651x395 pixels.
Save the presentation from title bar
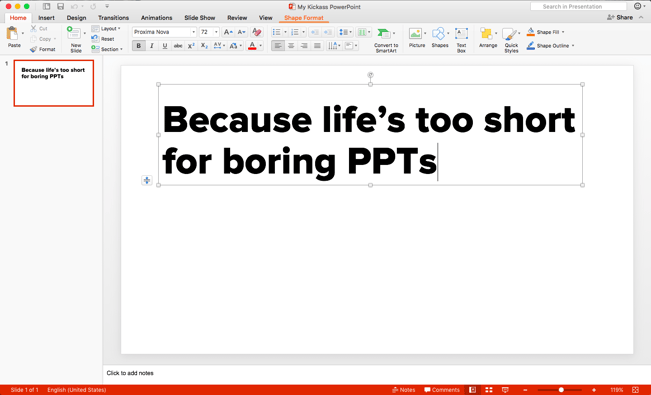61,6
